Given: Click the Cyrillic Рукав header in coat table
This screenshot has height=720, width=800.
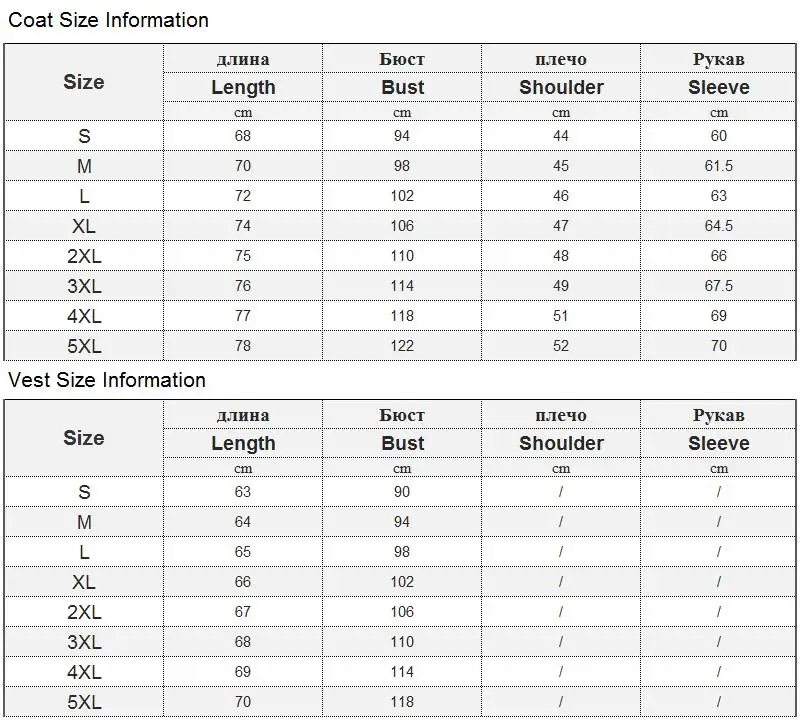Looking at the screenshot, I should click(718, 59).
